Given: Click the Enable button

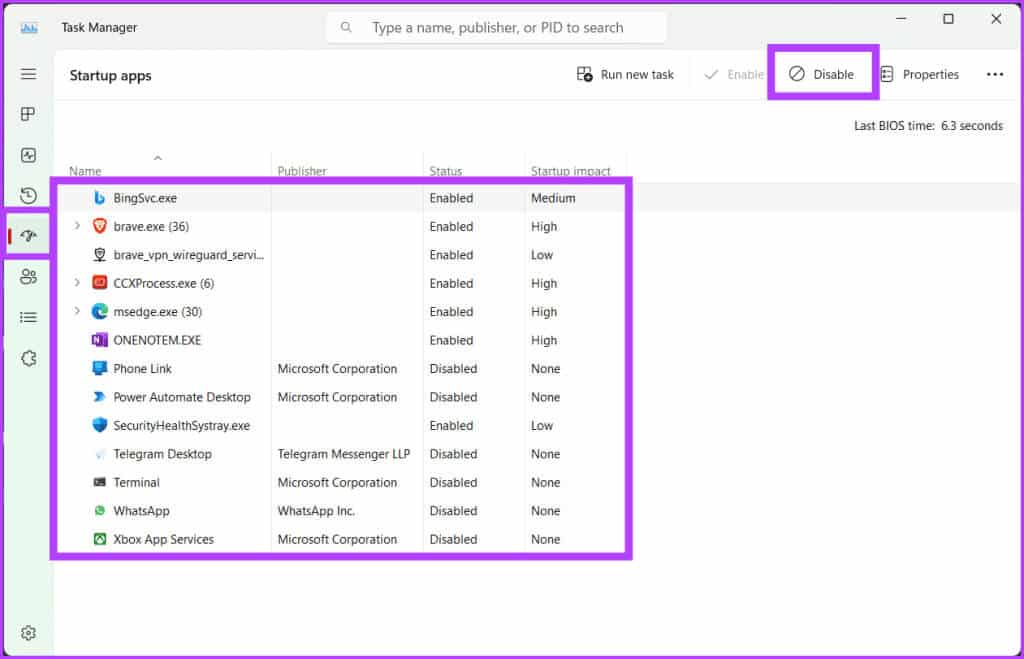Looking at the screenshot, I should point(733,74).
